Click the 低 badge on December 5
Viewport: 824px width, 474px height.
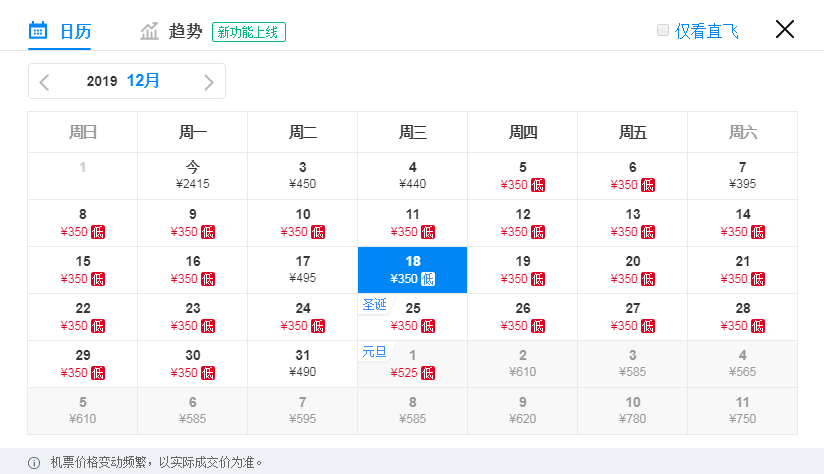tap(538, 185)
